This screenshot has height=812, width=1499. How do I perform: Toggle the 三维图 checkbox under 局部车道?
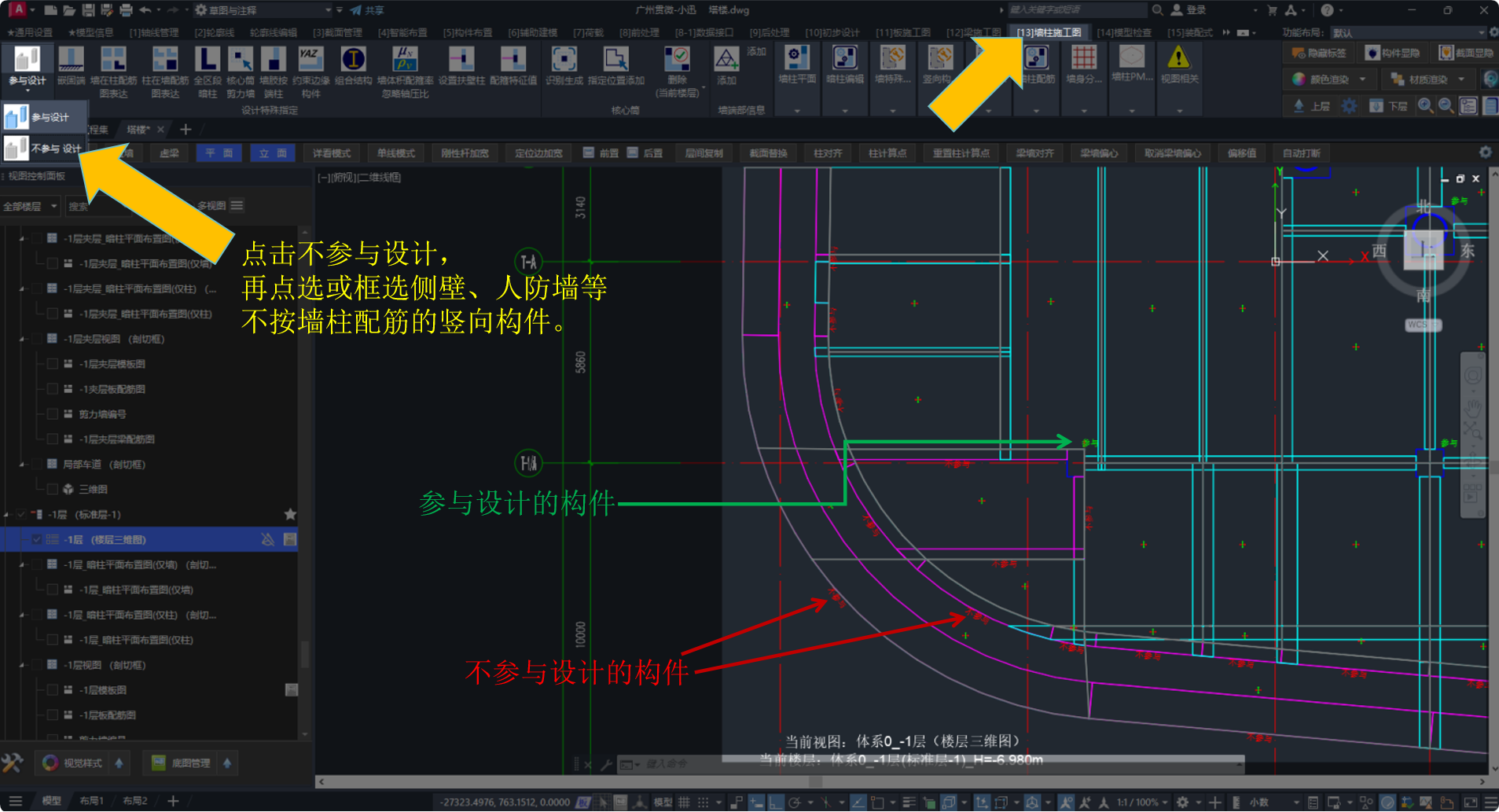(x=53, y=489)
